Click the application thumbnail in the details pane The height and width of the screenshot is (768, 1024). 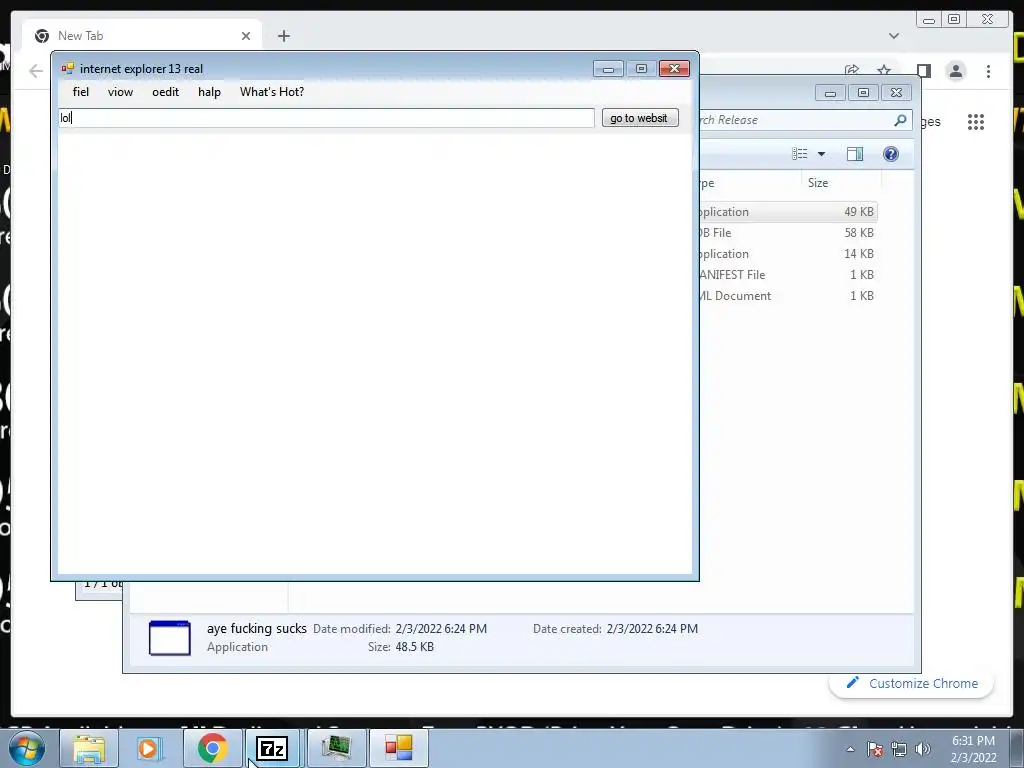(170, 637)
